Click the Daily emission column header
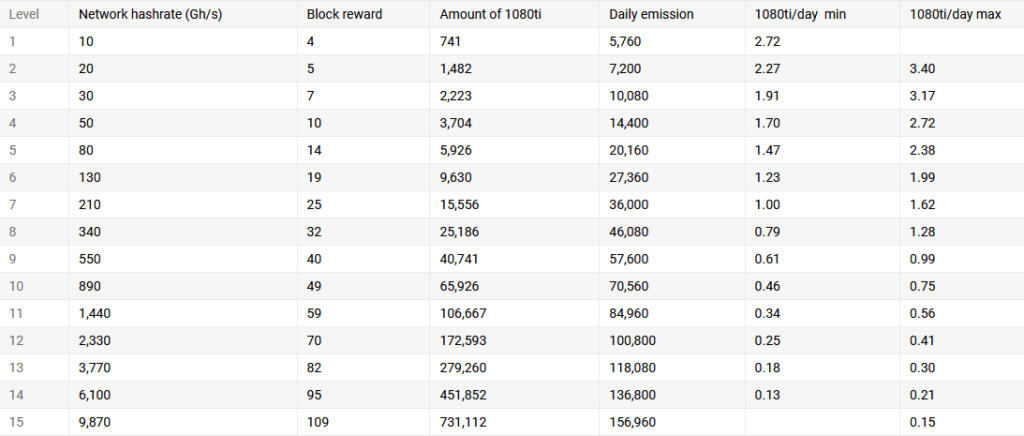This screenshot has height=436, width=1024. (x=672, y=14)
